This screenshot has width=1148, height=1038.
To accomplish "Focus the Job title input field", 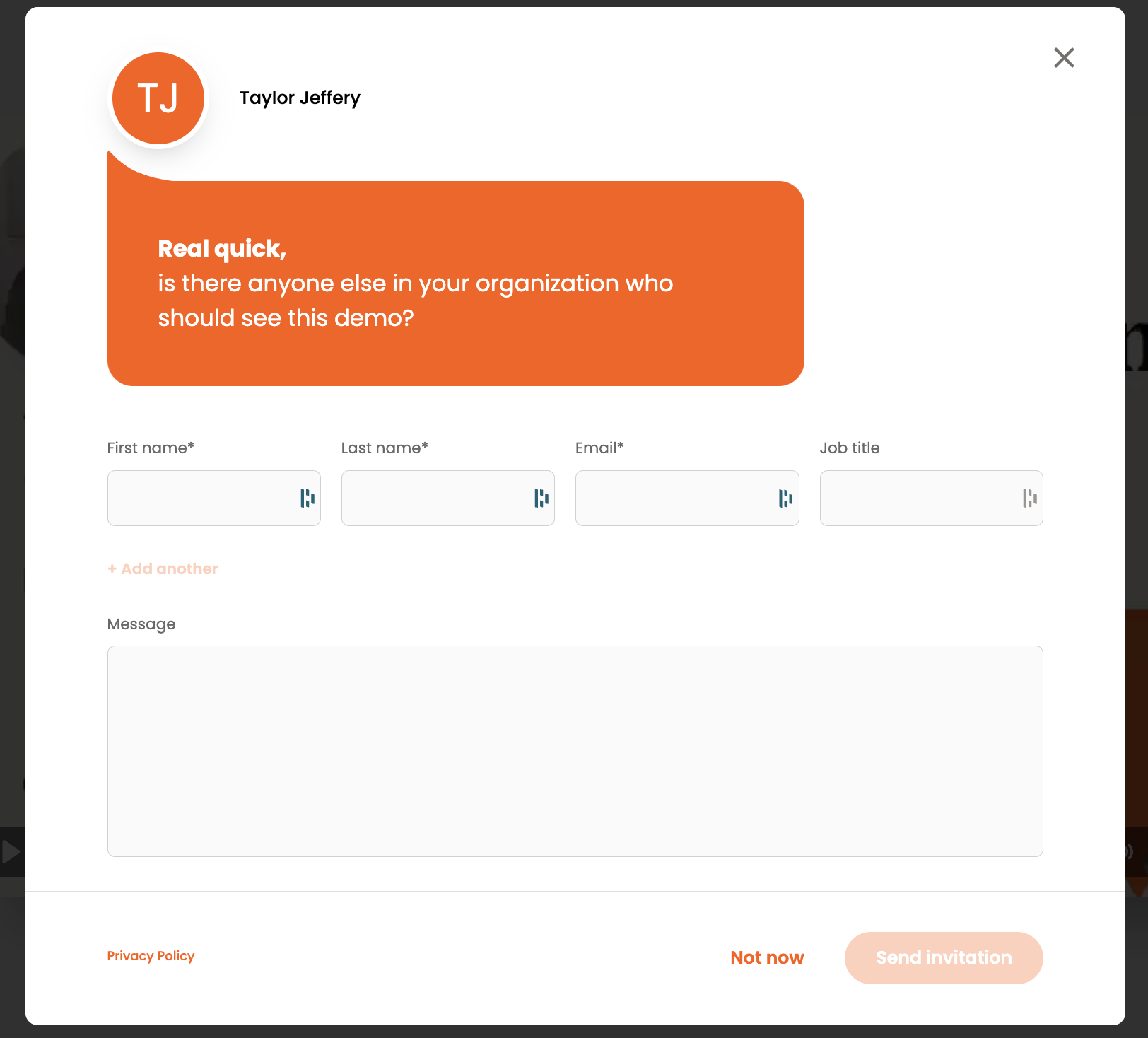I will [932, 498].
